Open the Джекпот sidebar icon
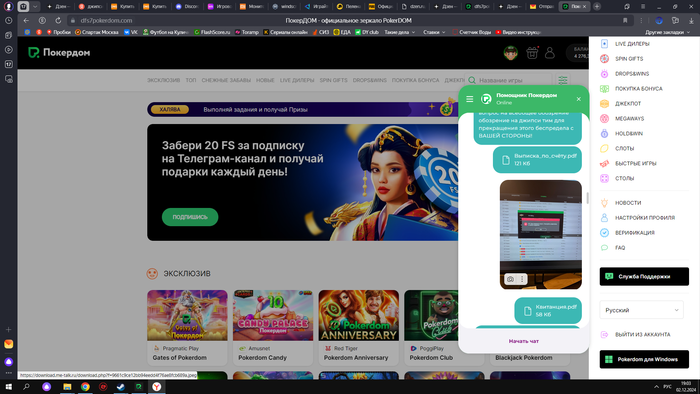Viewport: 700px width, 394px height. coord(604,104)
